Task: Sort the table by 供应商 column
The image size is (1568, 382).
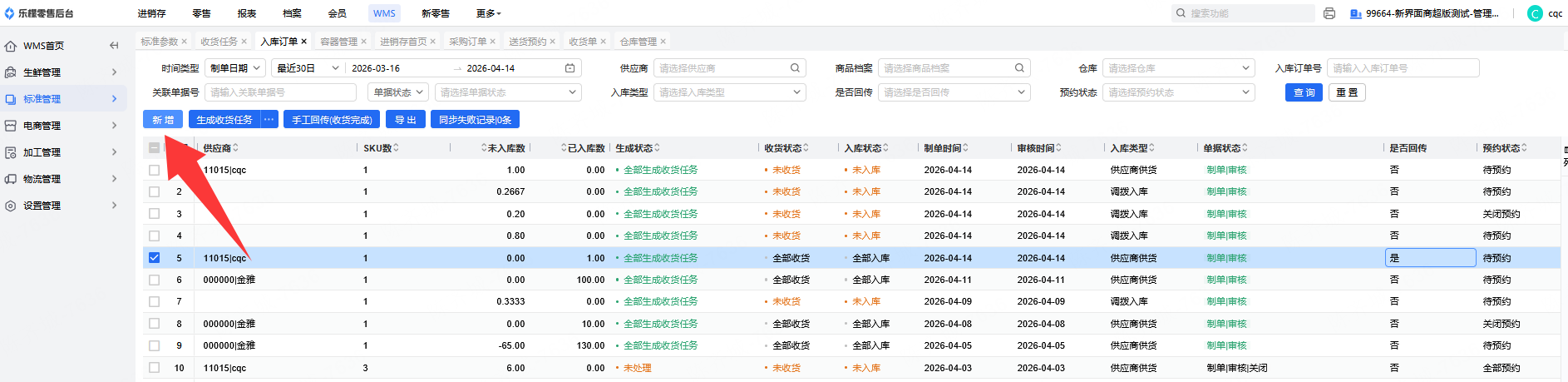Action: pos(236,148)
